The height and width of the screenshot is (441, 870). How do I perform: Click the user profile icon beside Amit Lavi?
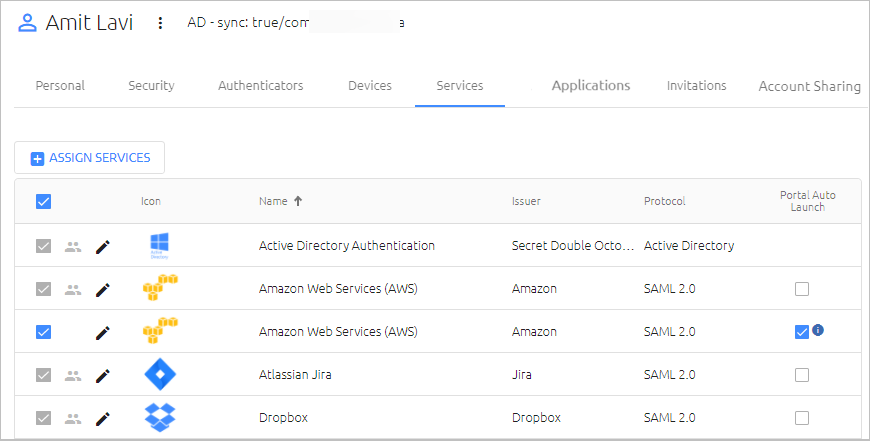27,23
